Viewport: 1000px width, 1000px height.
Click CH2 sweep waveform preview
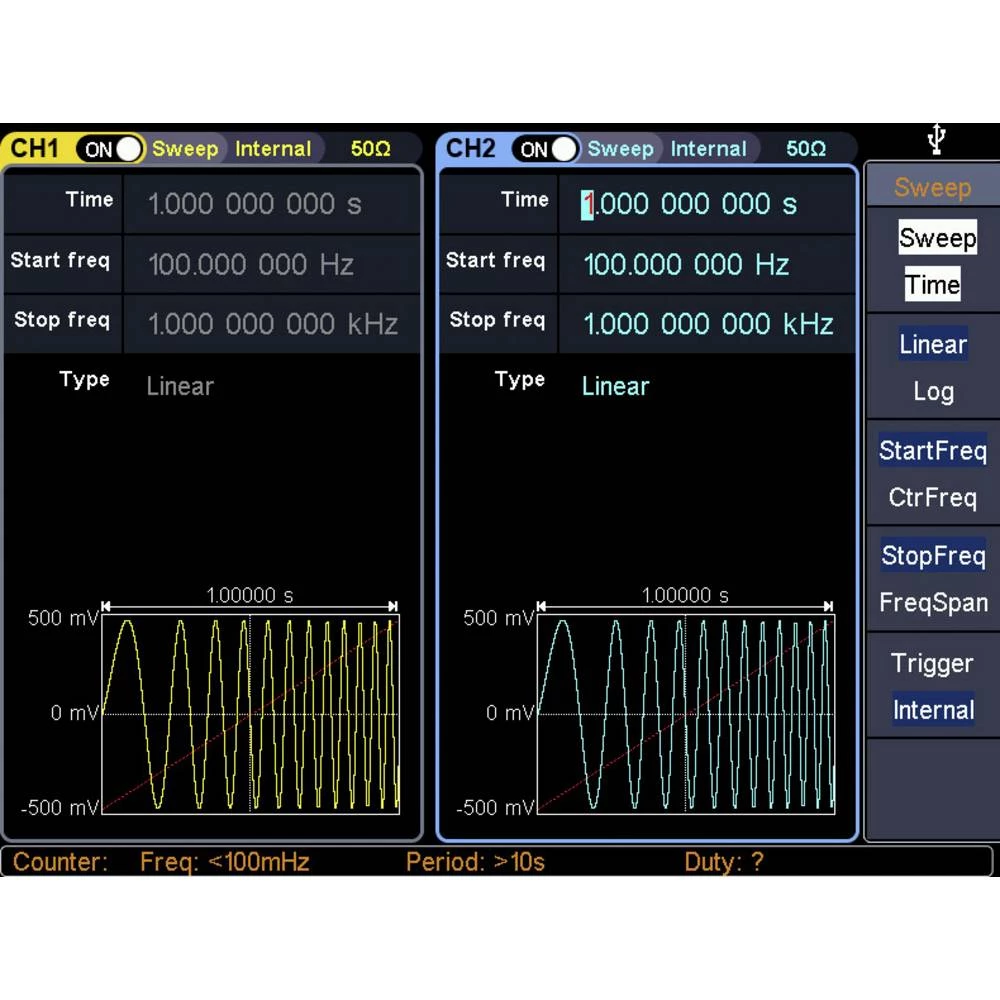coord(686,712)
